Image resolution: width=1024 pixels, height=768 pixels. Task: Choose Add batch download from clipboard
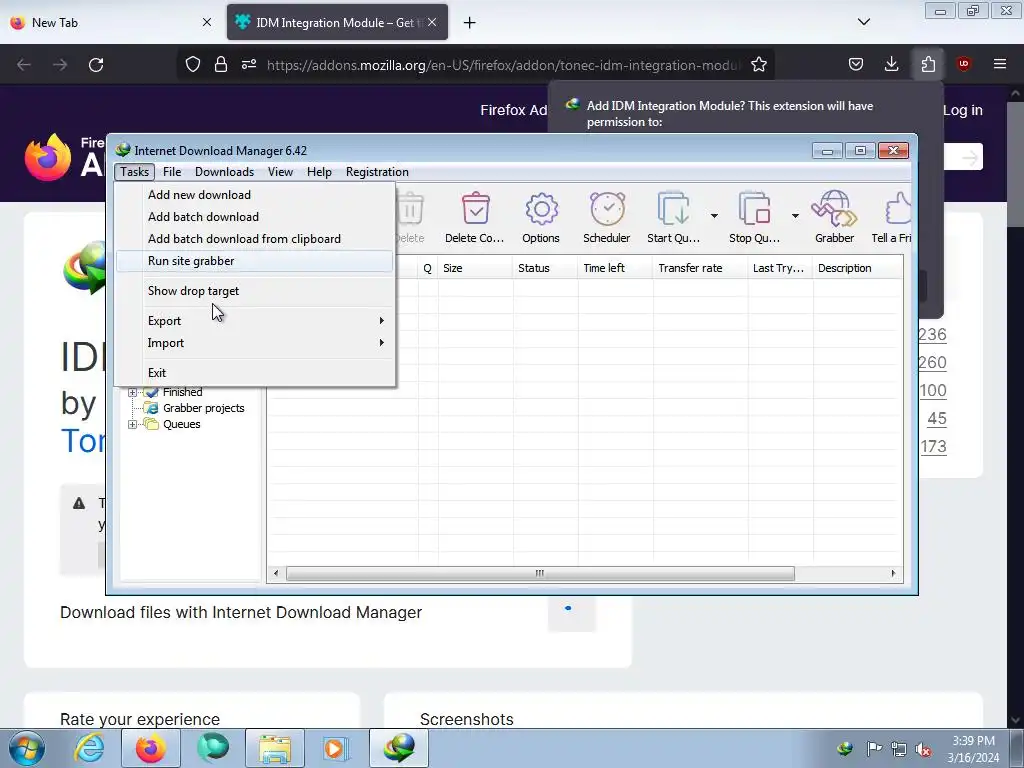click(x=255, y=239)
